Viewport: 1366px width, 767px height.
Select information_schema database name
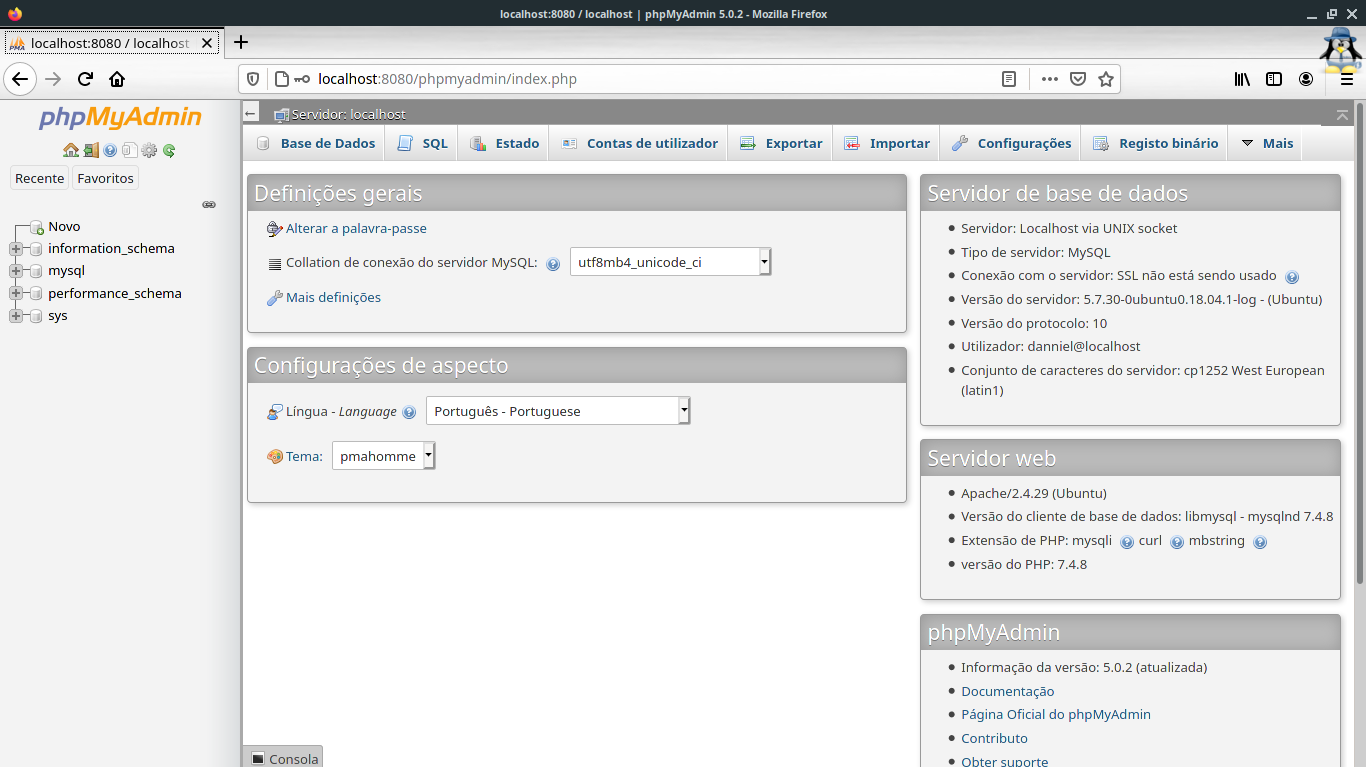click(111, 249)
